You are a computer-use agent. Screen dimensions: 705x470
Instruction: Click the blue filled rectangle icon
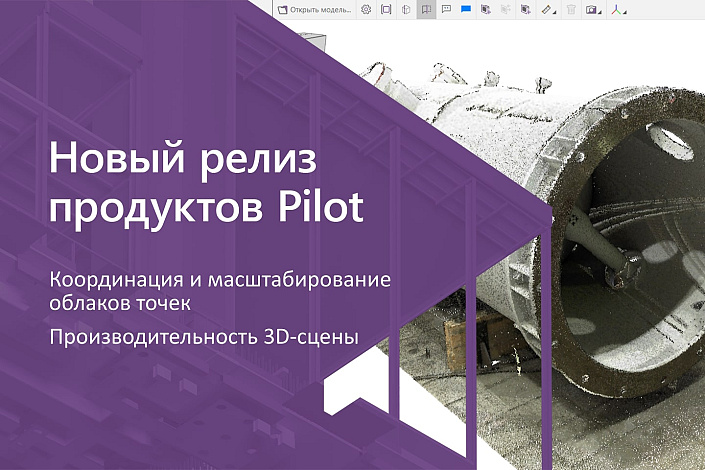point(466,10)
